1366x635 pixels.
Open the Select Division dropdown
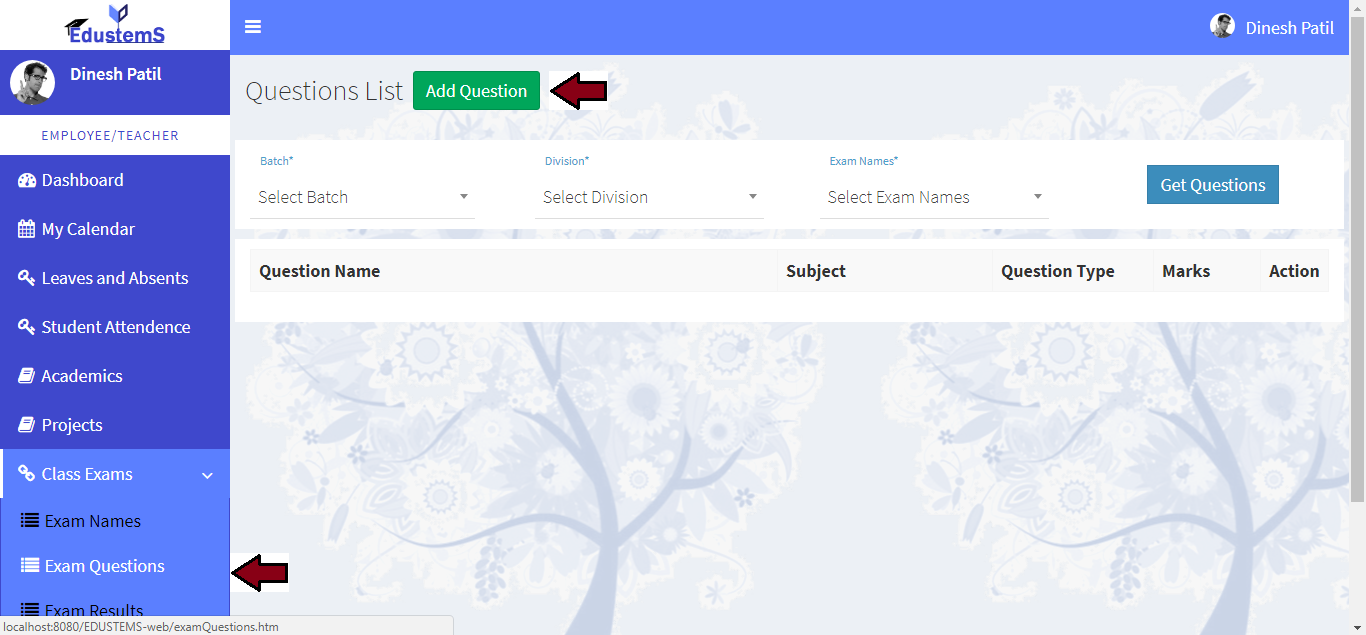[649, 197]
